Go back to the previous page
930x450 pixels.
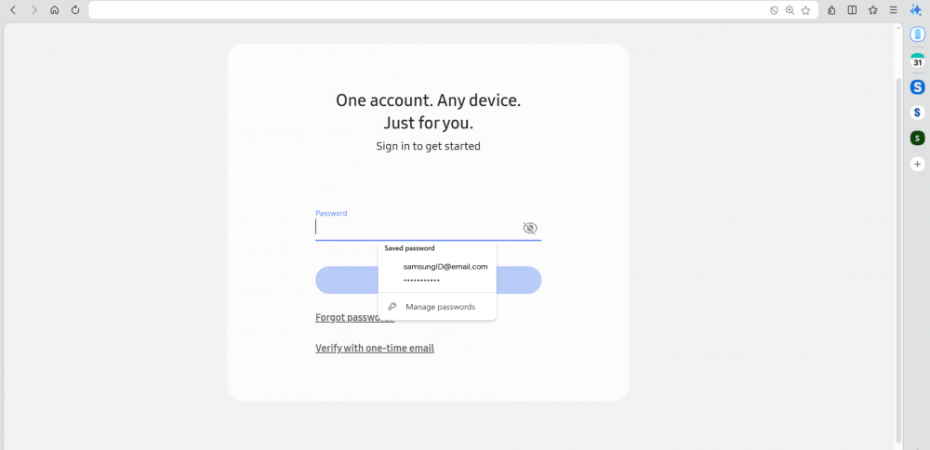13,10
